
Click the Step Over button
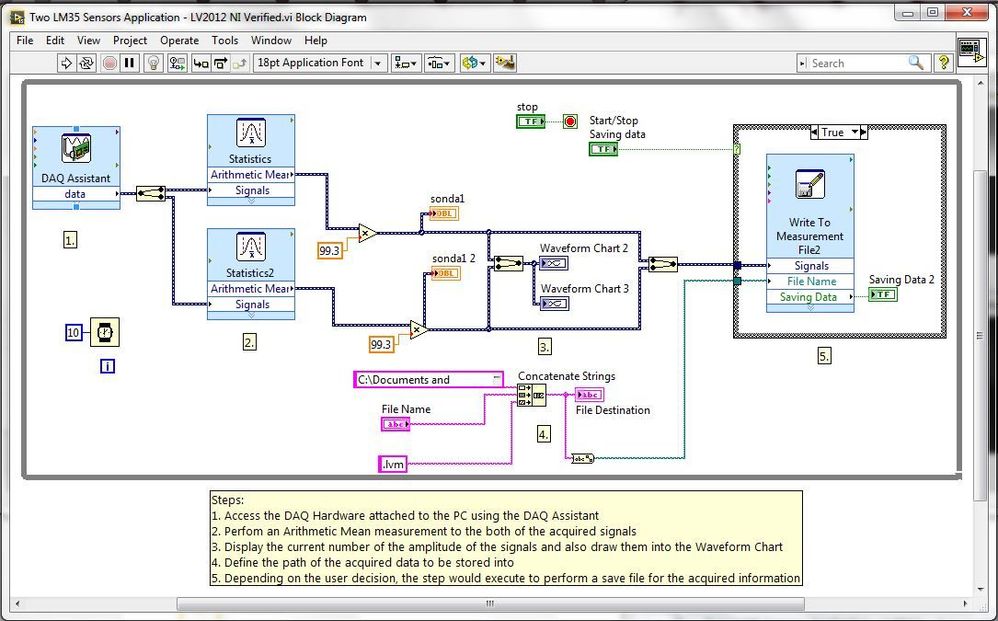coord(220,63)
